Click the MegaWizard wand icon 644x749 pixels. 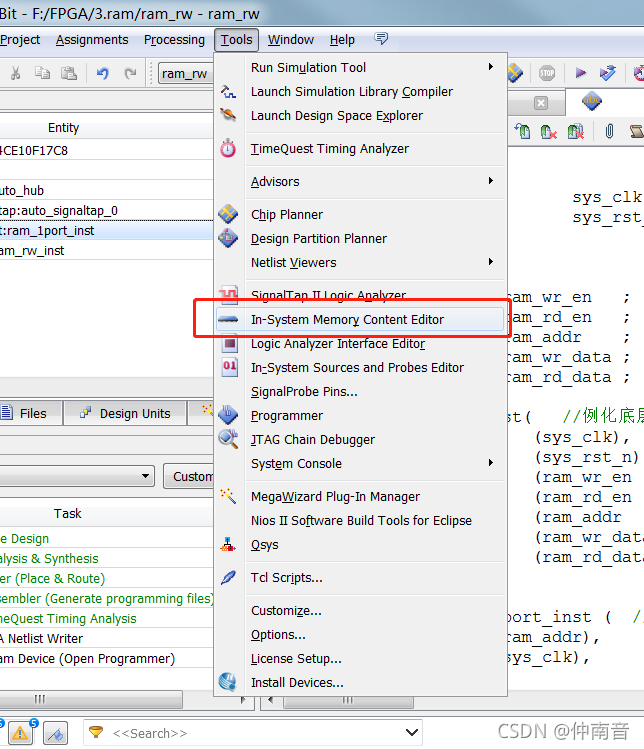click(x=228, y=496)
